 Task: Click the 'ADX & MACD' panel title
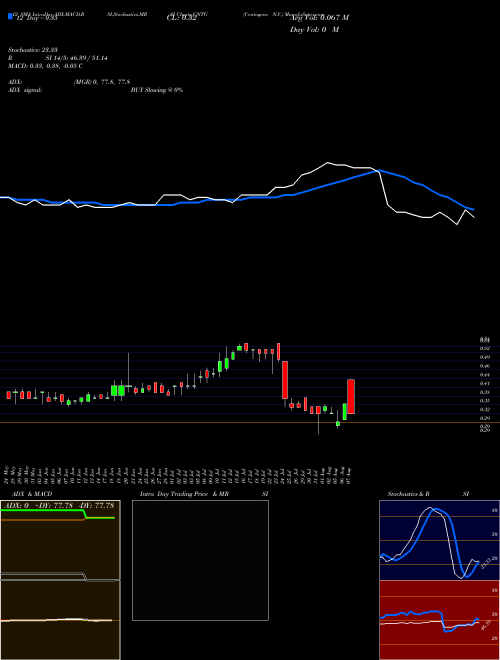click(32, 494)
